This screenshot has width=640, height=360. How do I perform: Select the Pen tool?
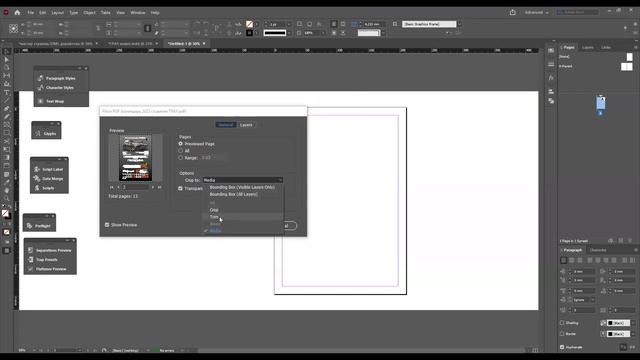point(7,109)
